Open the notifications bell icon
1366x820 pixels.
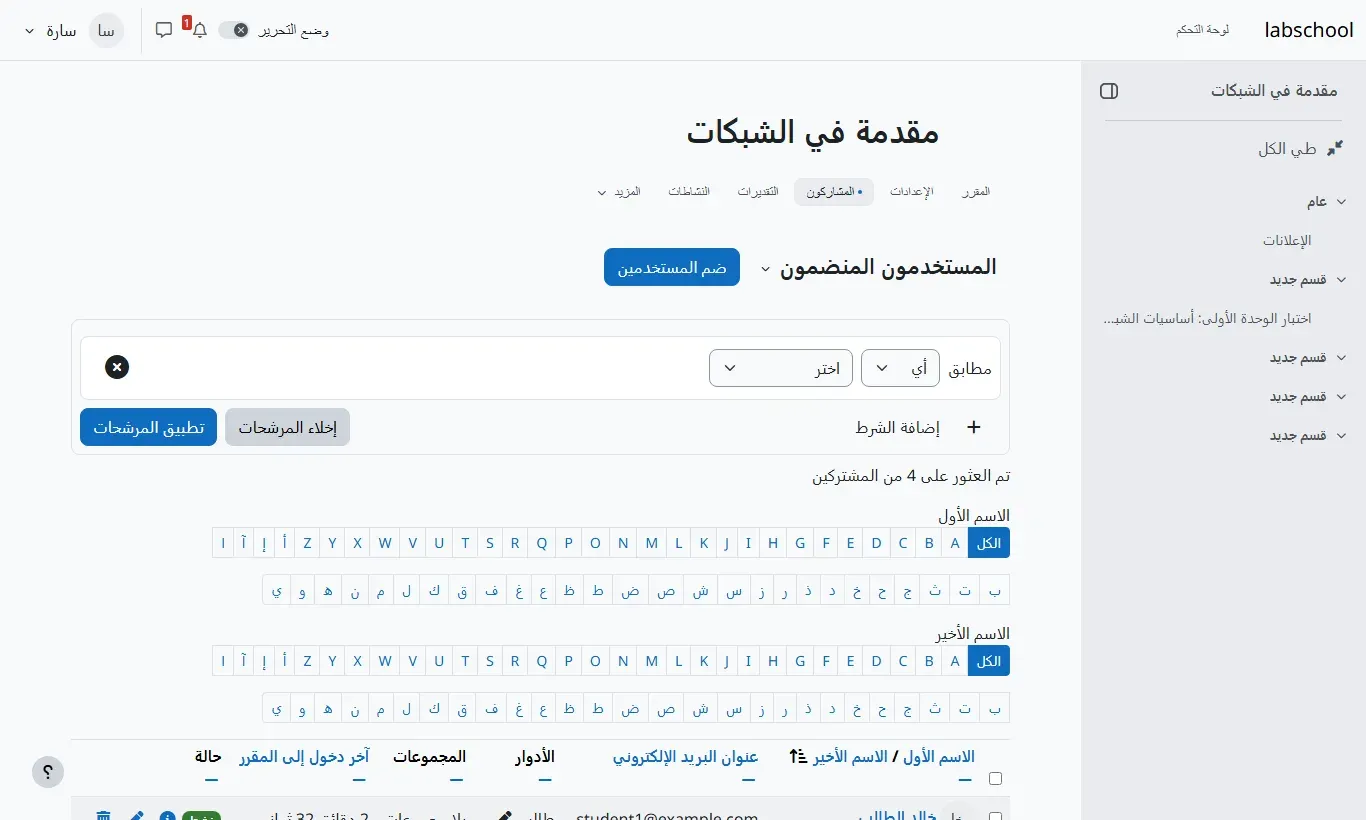(x=199, y=30)
